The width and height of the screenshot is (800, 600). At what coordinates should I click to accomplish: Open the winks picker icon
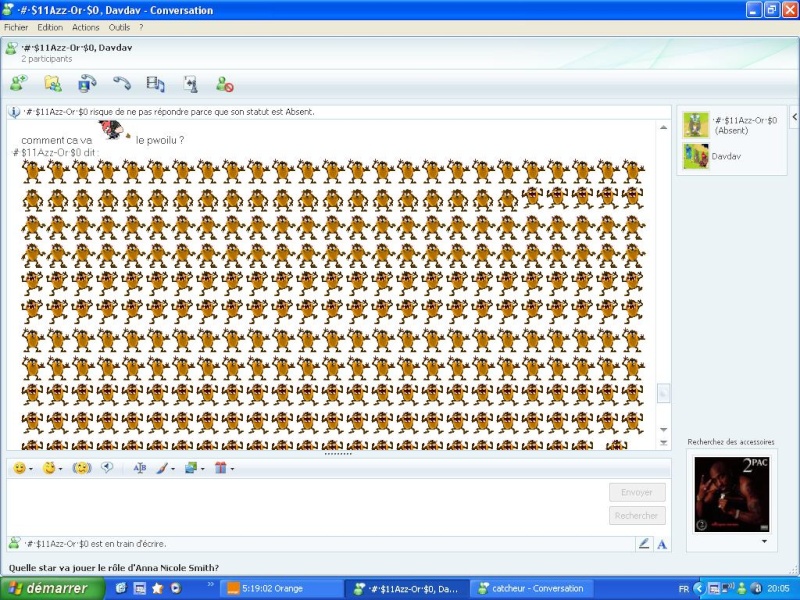point(49,468)
